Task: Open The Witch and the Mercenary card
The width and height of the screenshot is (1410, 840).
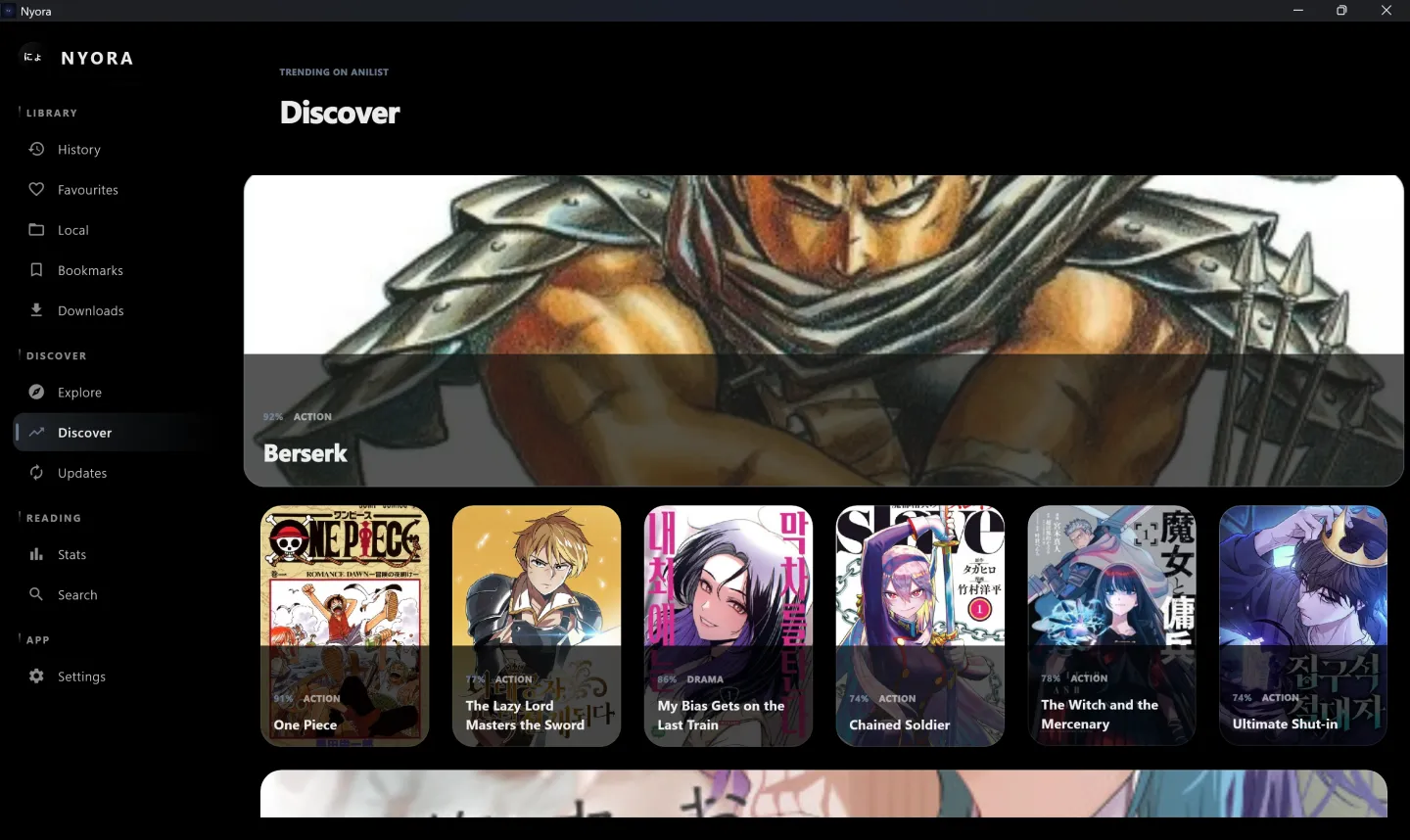Action: point(1111,626)
